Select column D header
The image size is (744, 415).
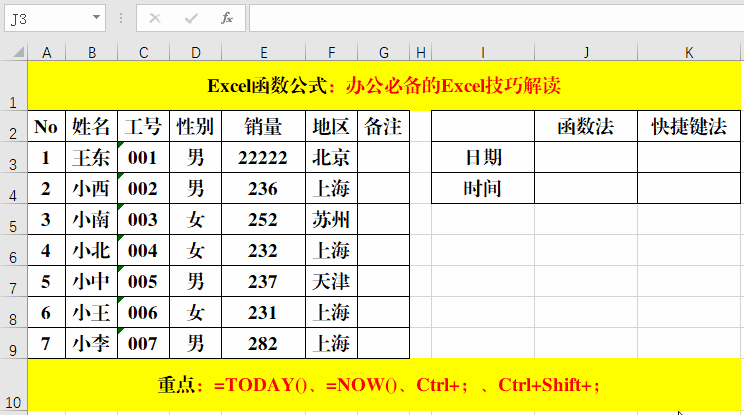(x=195, y=52)
